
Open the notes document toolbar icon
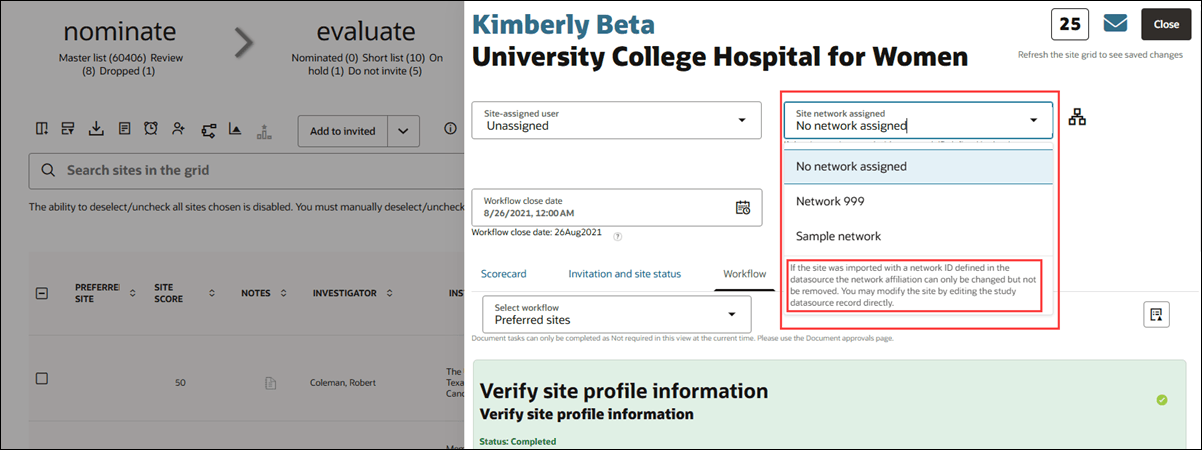pyautogui.click(x=124, y=129)
